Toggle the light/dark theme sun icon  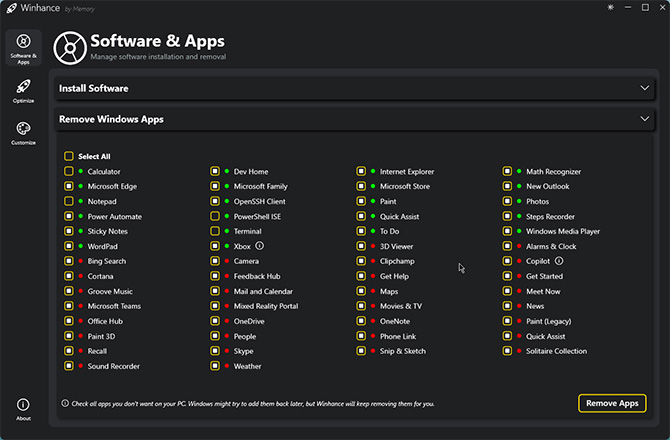click(611, 8)
